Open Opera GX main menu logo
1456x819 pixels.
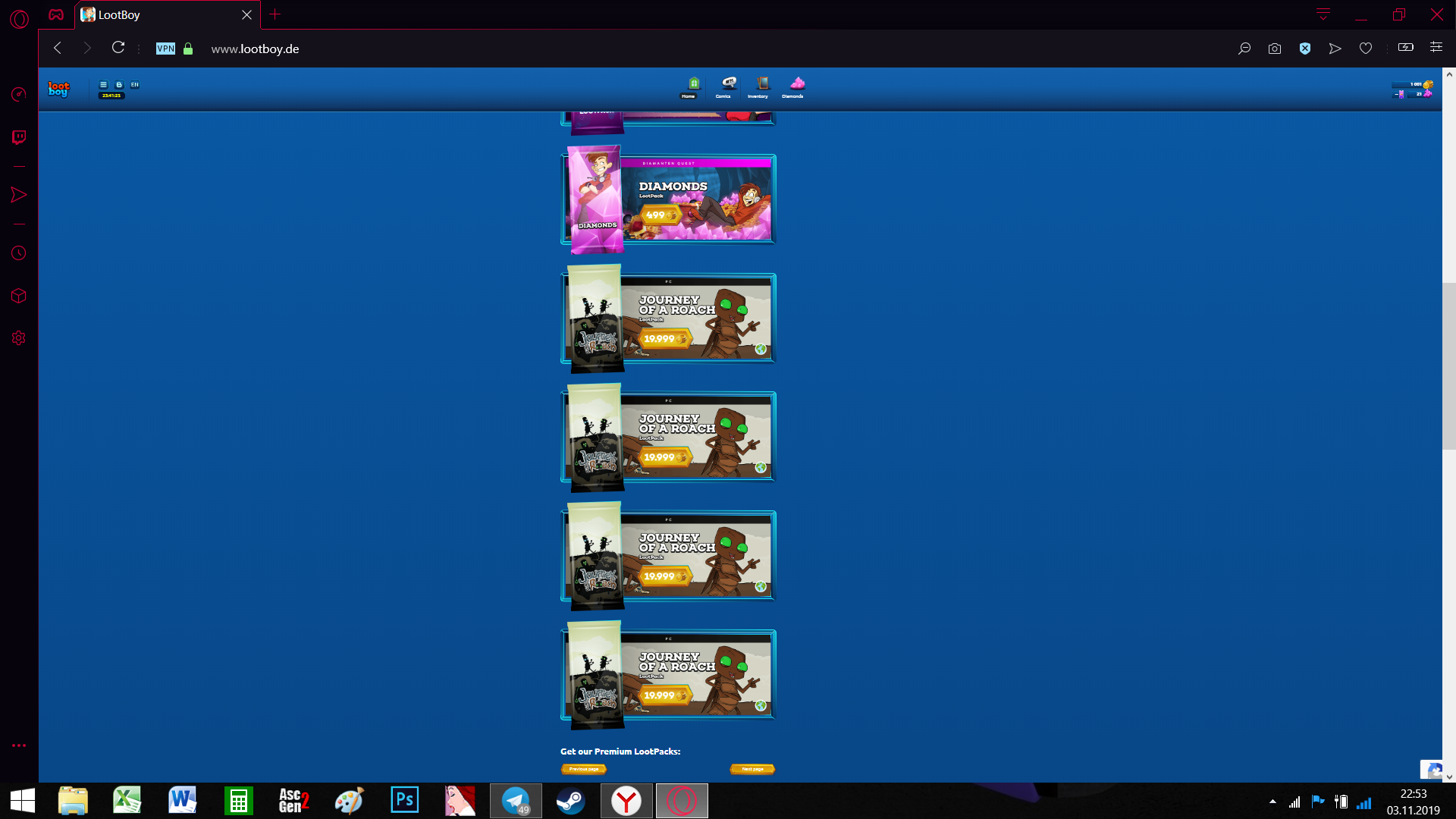pos(20,18)
